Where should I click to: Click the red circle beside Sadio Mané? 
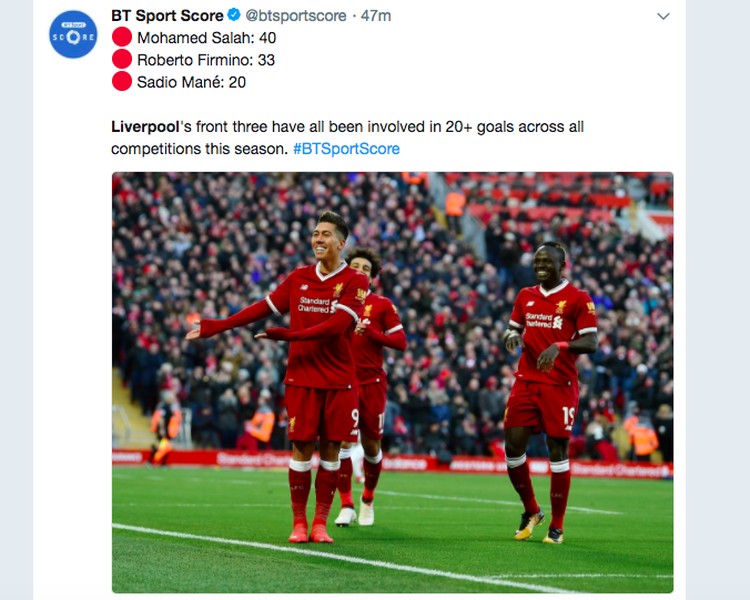pos(122,81)
